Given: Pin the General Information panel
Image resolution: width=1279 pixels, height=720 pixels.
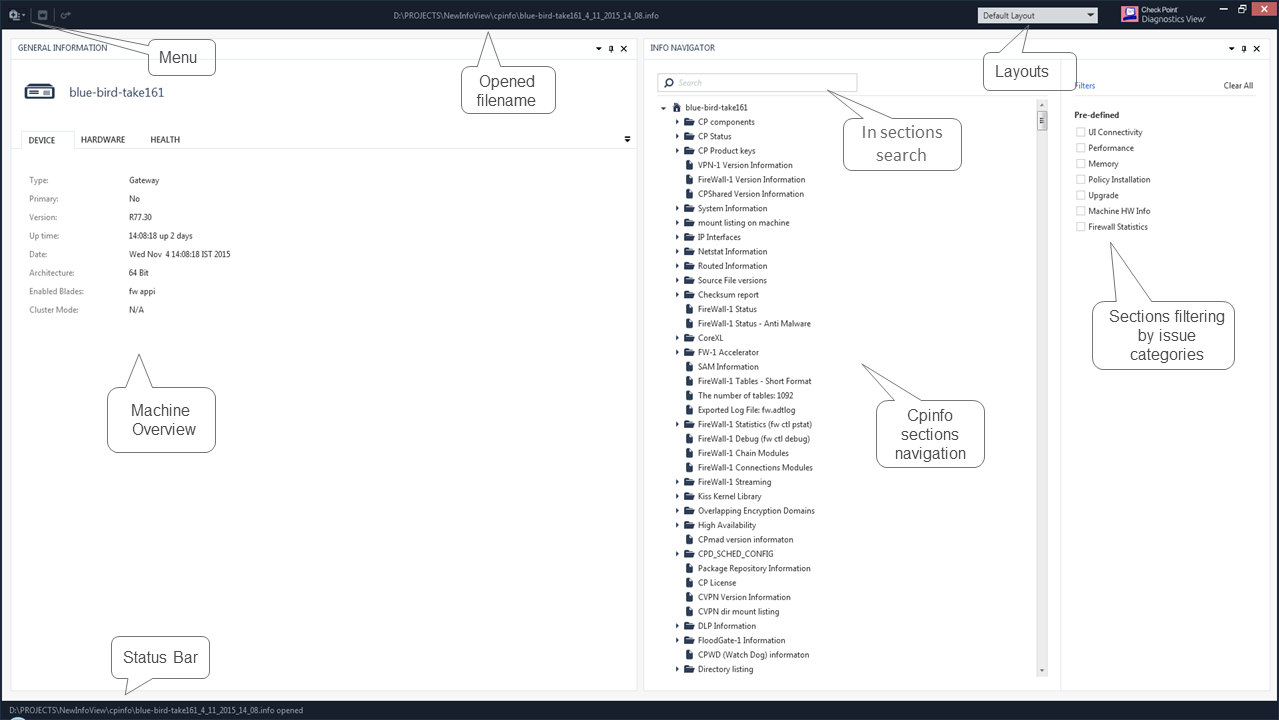Looking at the screenshot, I should (x=611, y=48).
